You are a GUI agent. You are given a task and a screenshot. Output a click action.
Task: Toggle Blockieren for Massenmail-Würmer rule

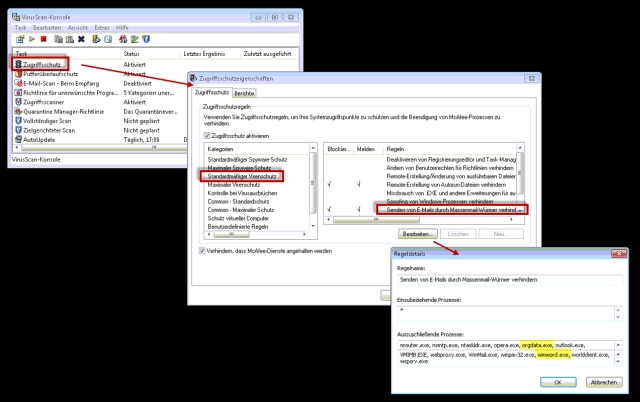coord(329,209)
